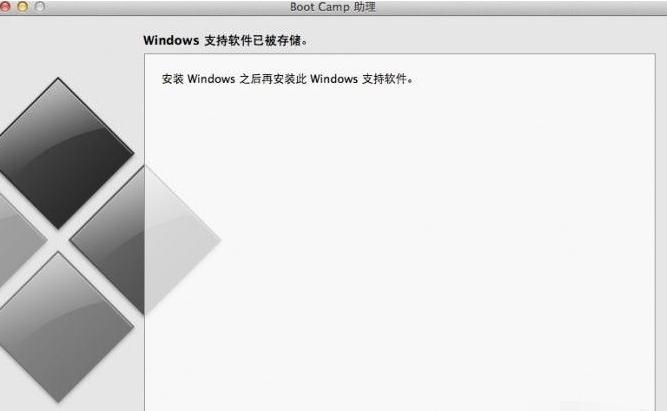The width and height of the screenshot is (667, 411).
Task: Close the Boot Camp 助理 window
Action: 5,7
